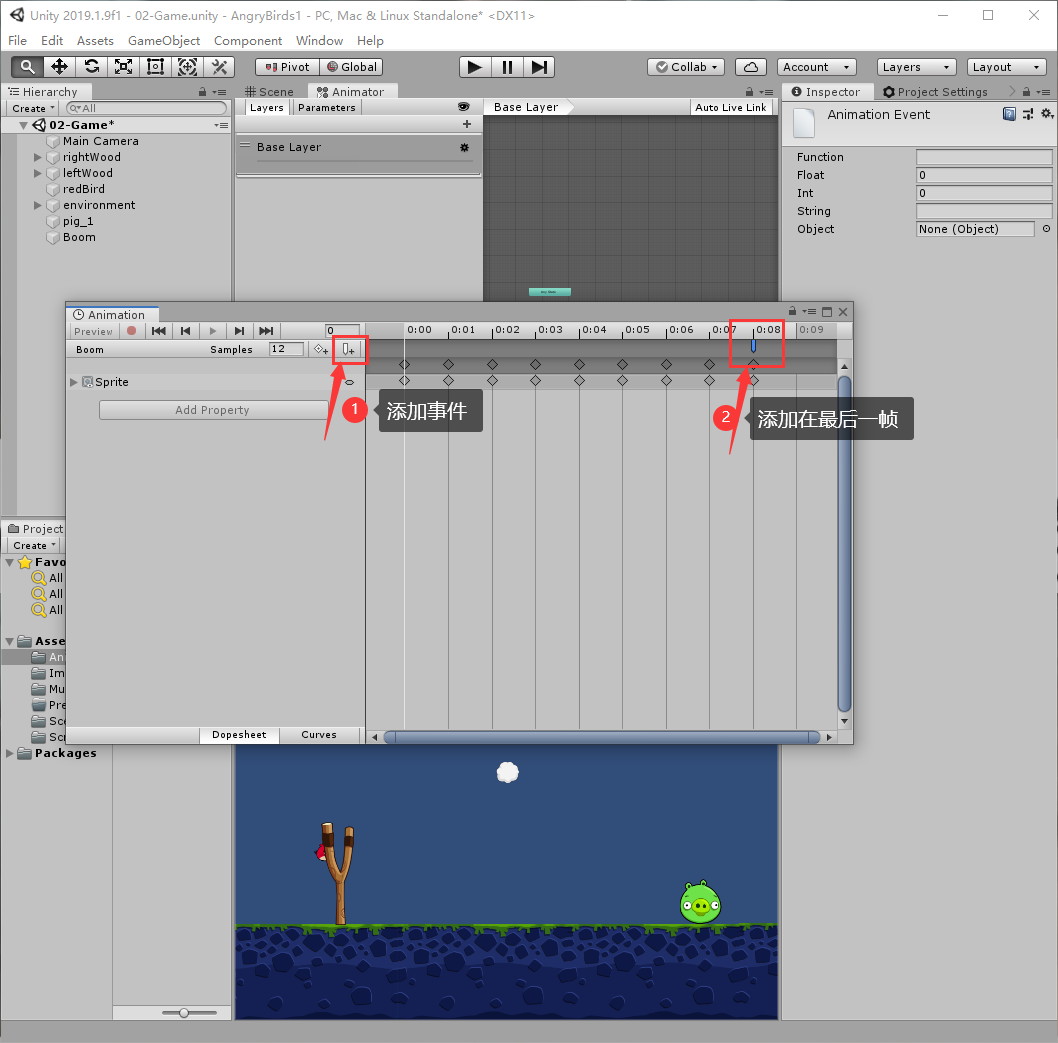Switch to Curves view
Image resolution: width=1058 pixels, height=1043 pixels.
(318, 735)
